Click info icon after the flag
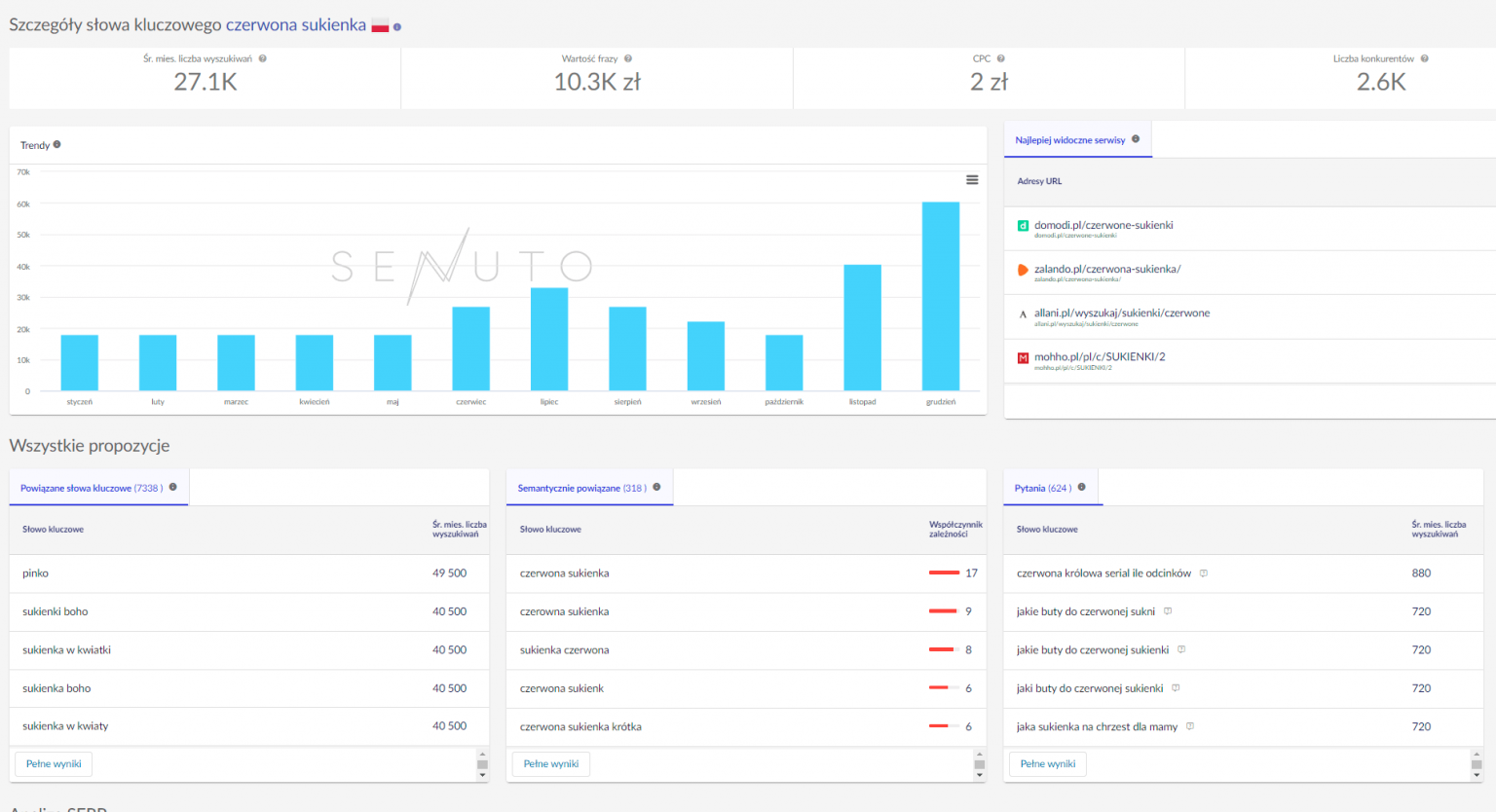The height and width of the screenshot is (812, 1496). 397,27
